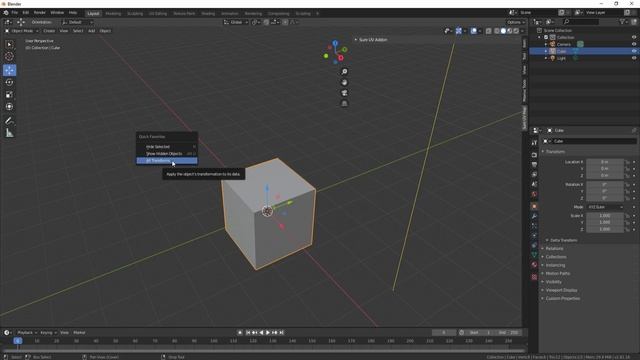This screenshot has height=360, width=640.
Task: Expand the Cube item in outliner
Action: pos(546,51)
